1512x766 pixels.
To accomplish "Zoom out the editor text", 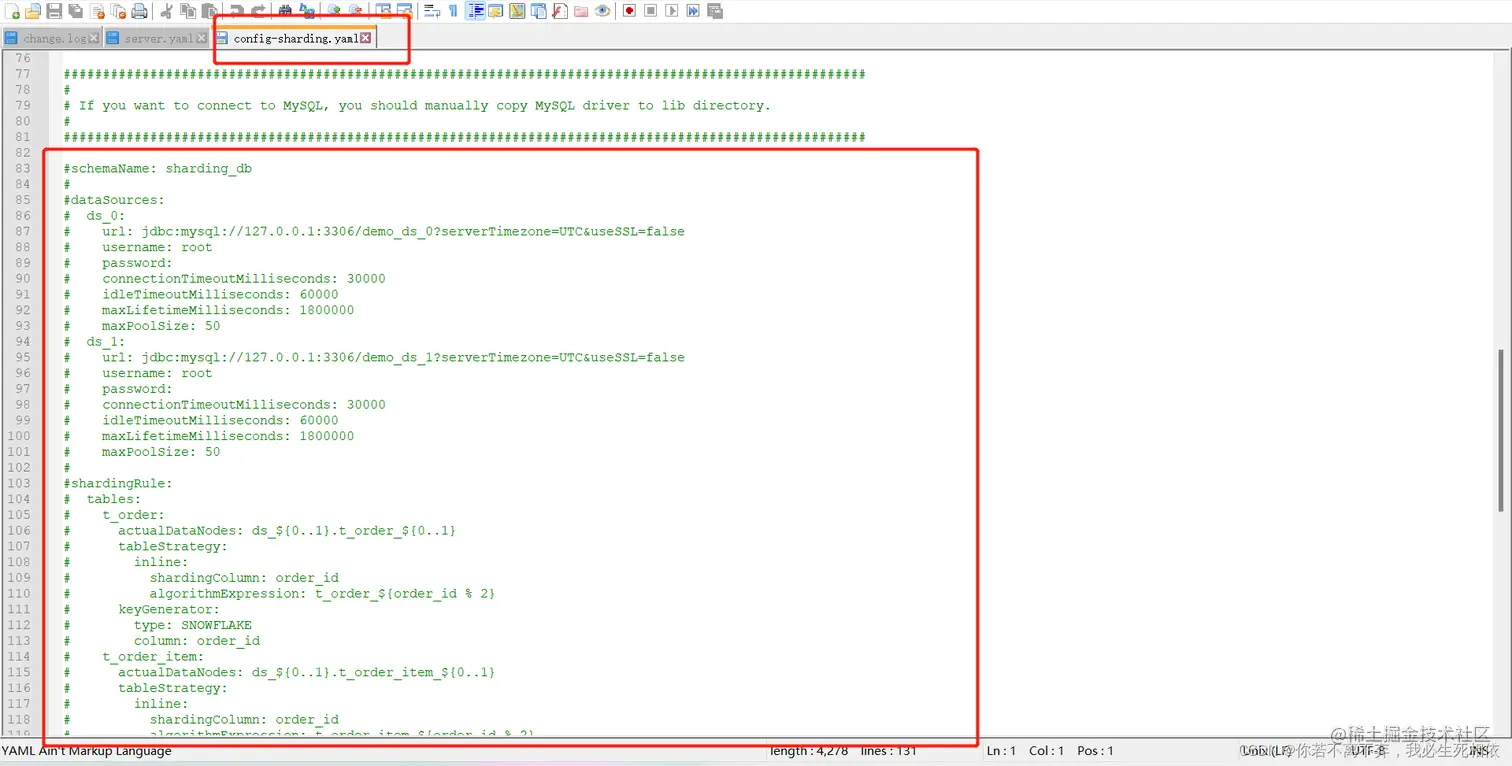I will click(355, 11).
